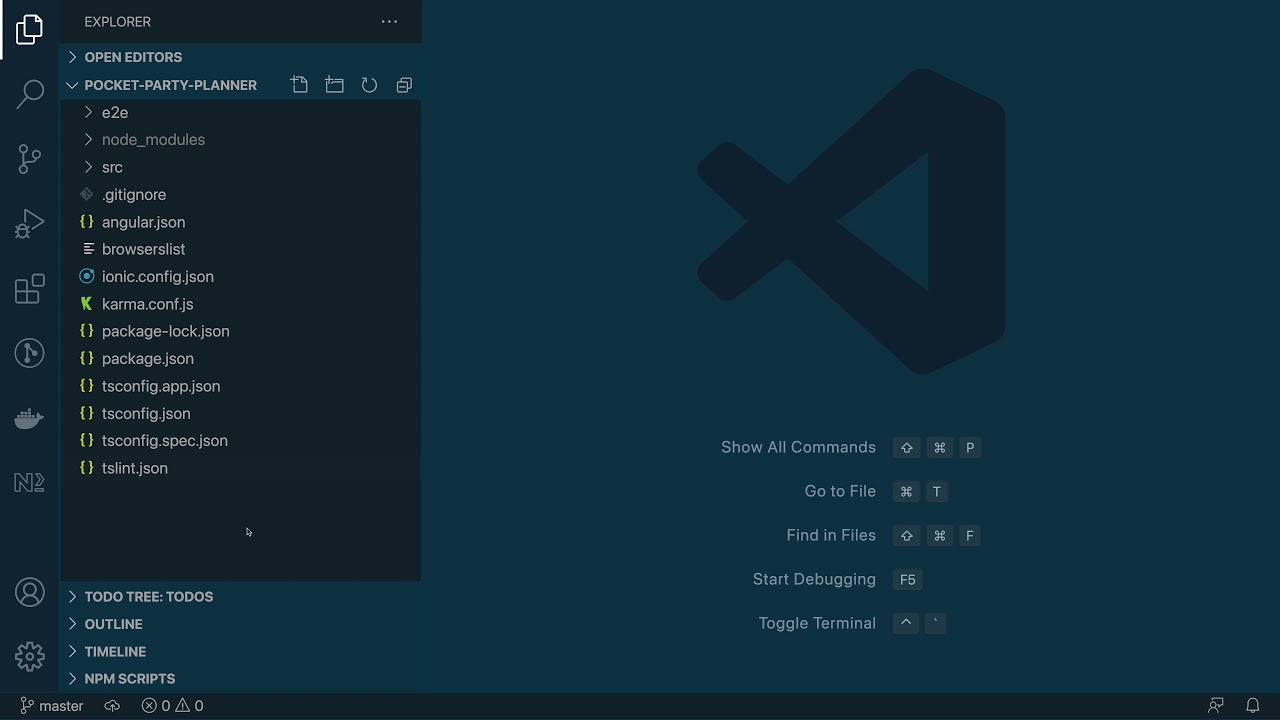
Task: Open the Search view in activity bar
Action: click(30, 93)
